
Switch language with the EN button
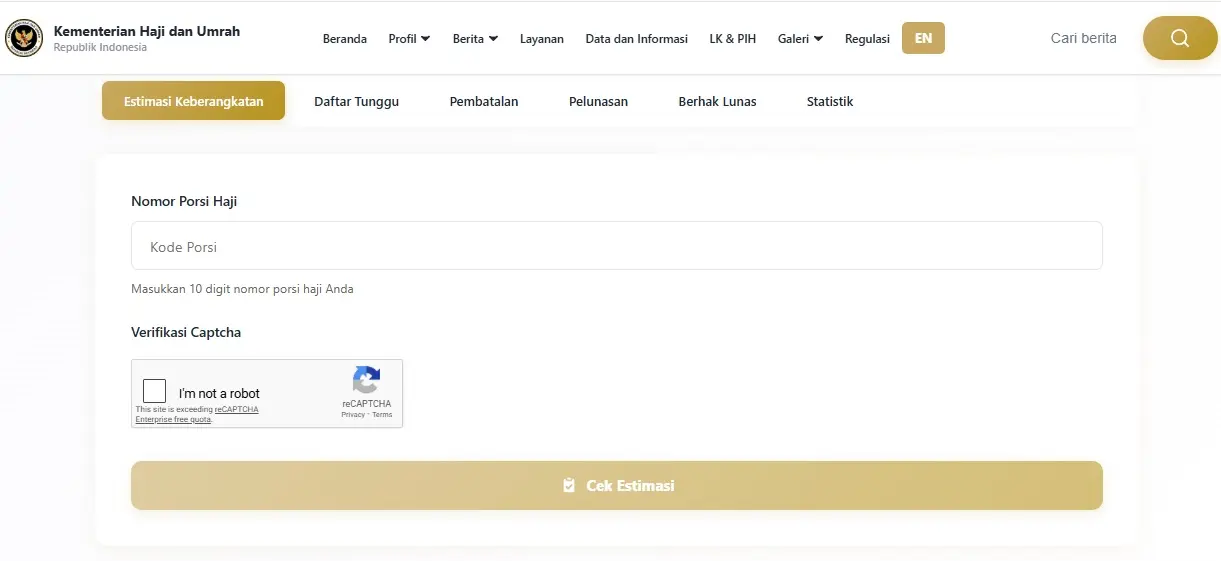(923, 38)
